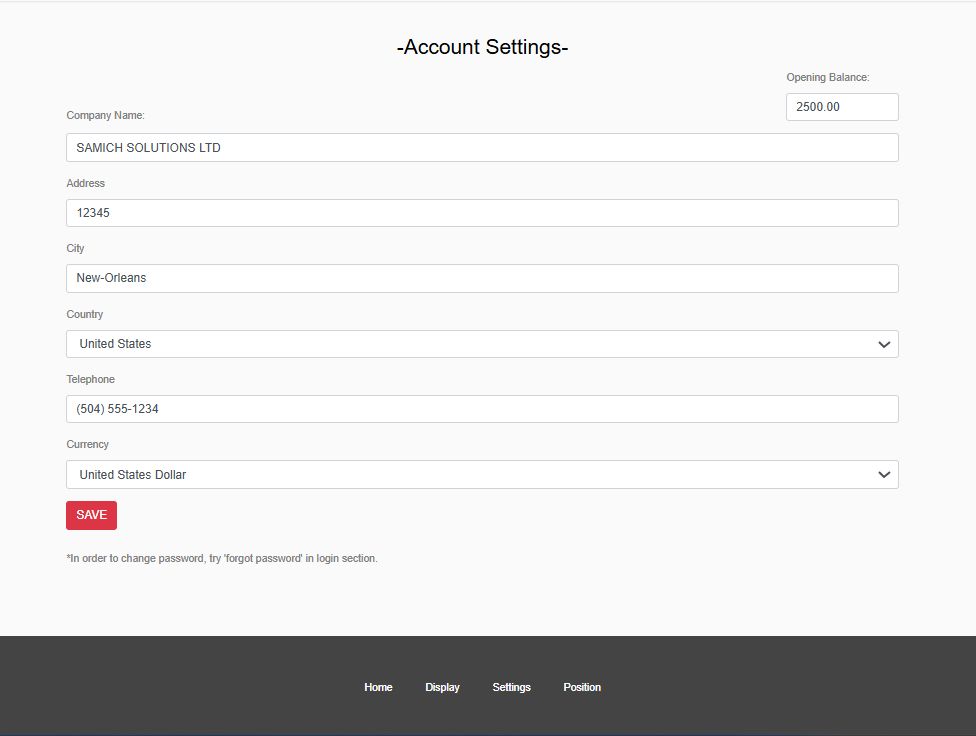Viewport: 976px width, 736px height.
Task: Click the red SAVE button
Action: point(91,515)
